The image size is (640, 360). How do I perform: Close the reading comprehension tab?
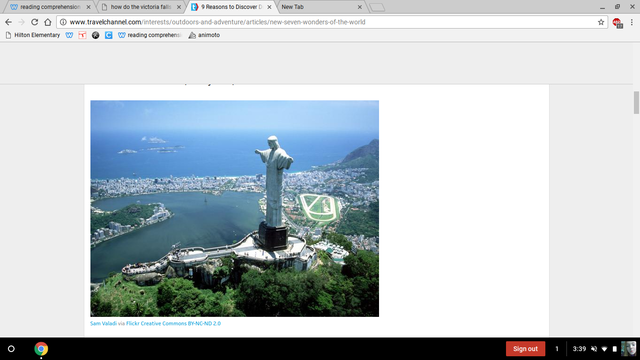click(x=89, y=7)
